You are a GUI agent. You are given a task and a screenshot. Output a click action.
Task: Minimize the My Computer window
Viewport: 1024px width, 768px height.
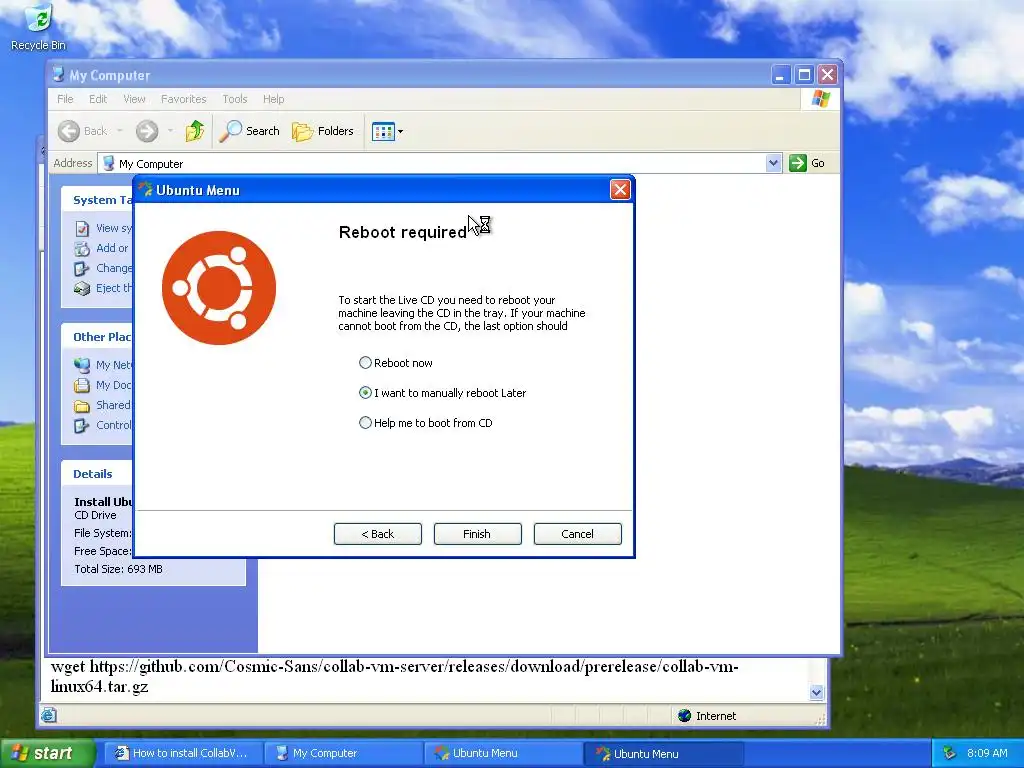(780, 75)
